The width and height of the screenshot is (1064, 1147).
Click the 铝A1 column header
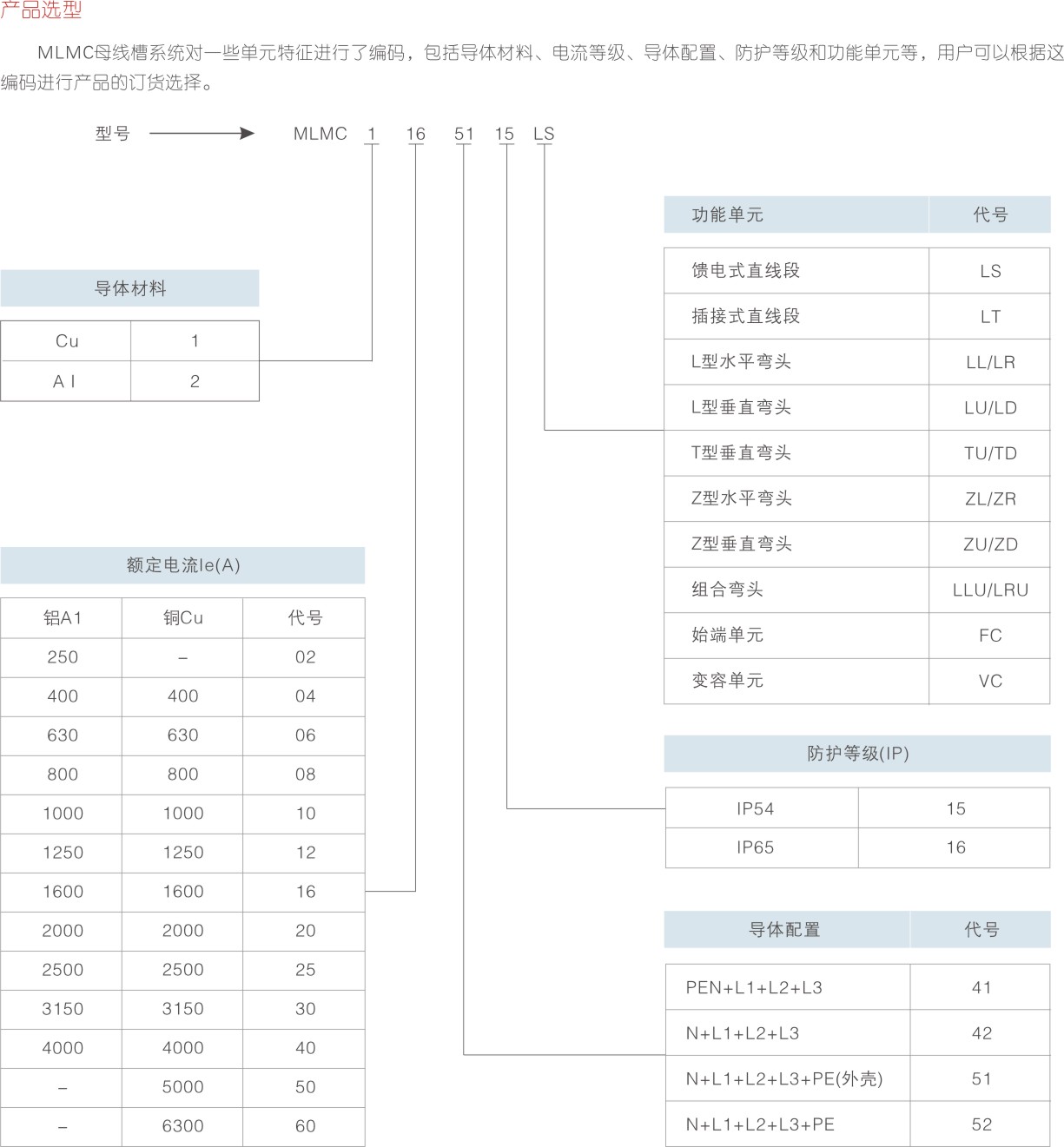click(x=63, y=618)
